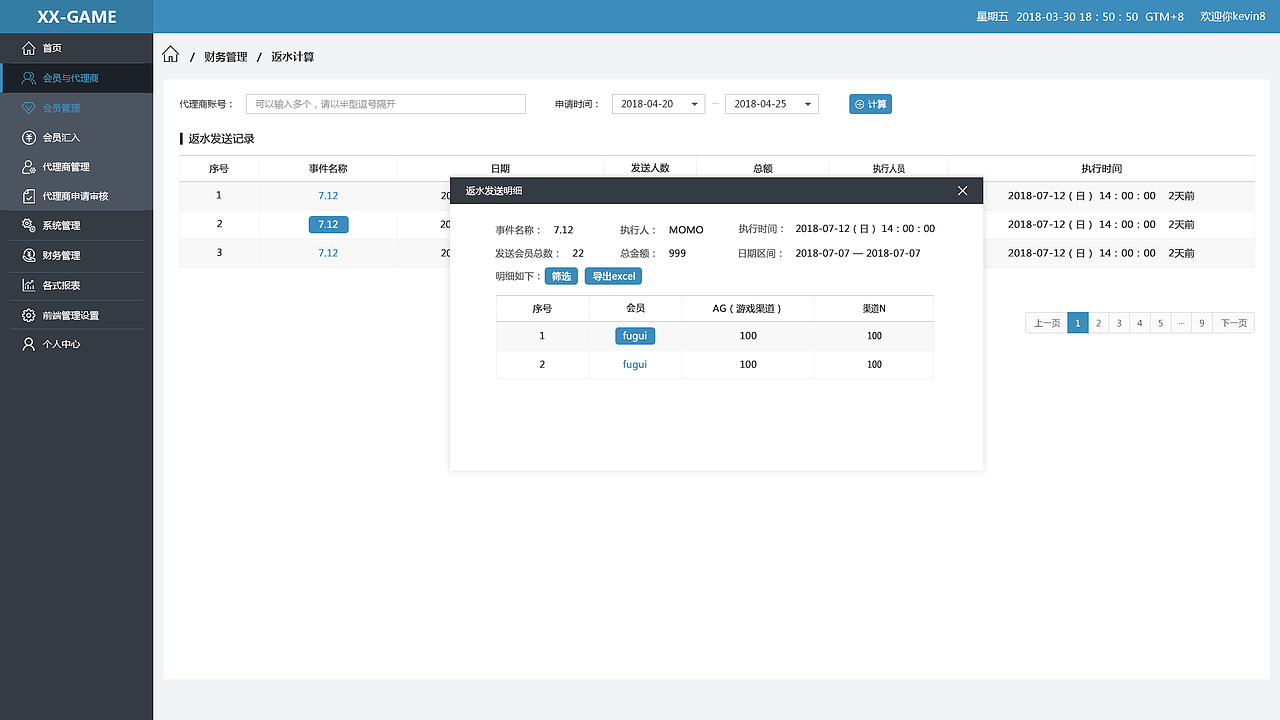
Task: Select pagination page 3
Action: click(x=1119, y=323)
